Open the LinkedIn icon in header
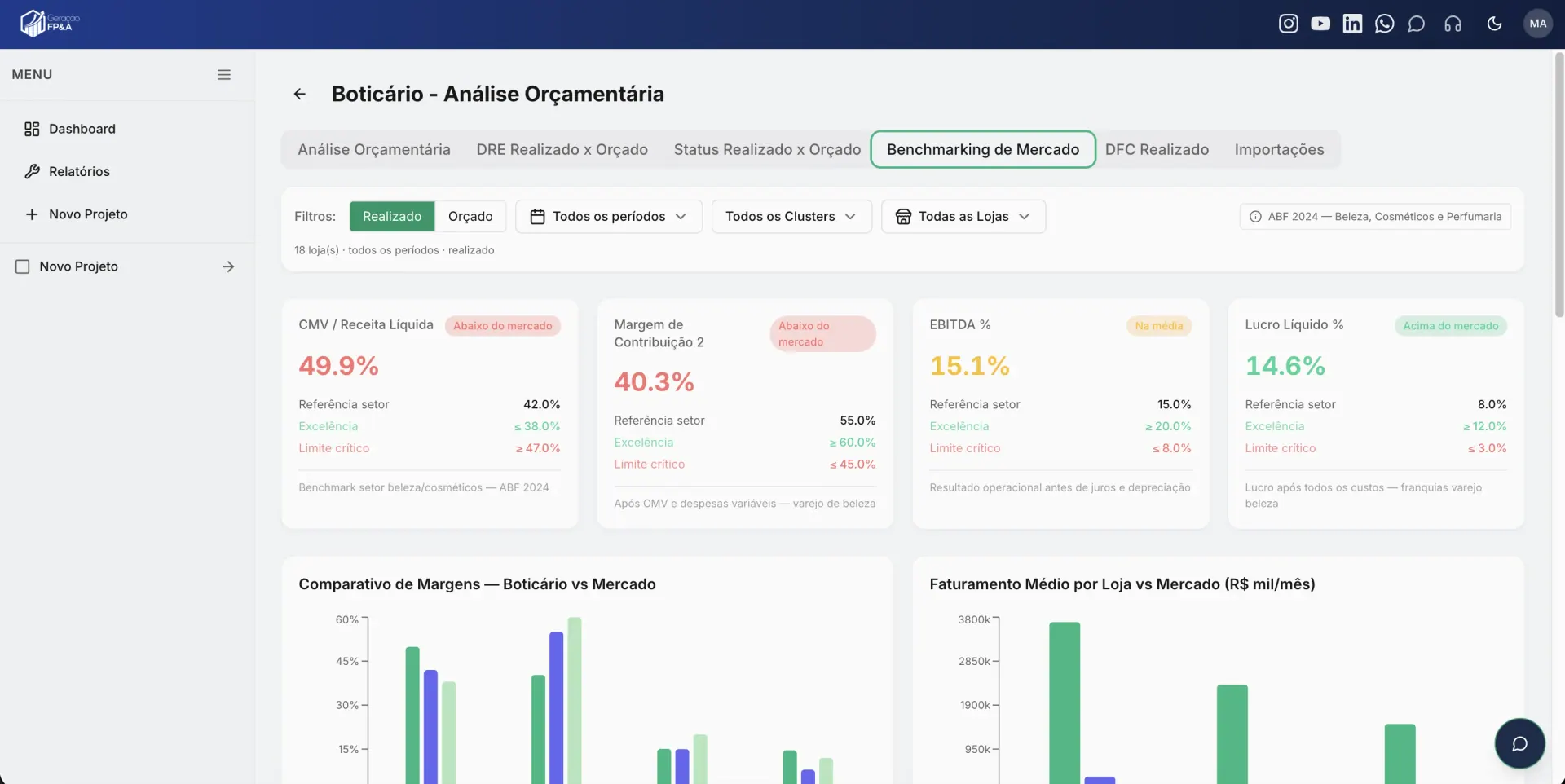Screen dimensions: 1565x784 (1352, 24)
